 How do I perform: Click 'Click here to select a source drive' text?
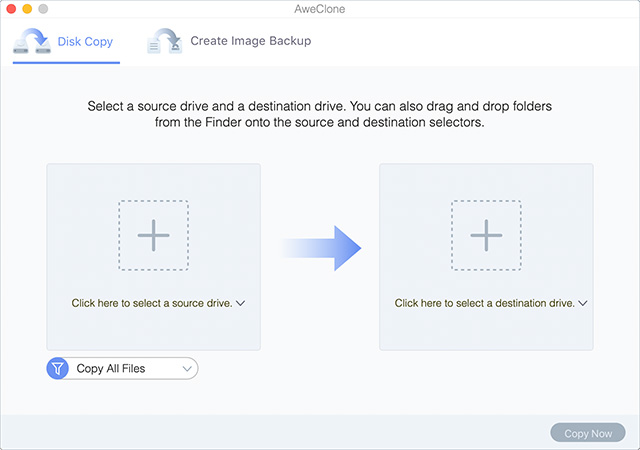pyautogui.click(x=152, y=303)
